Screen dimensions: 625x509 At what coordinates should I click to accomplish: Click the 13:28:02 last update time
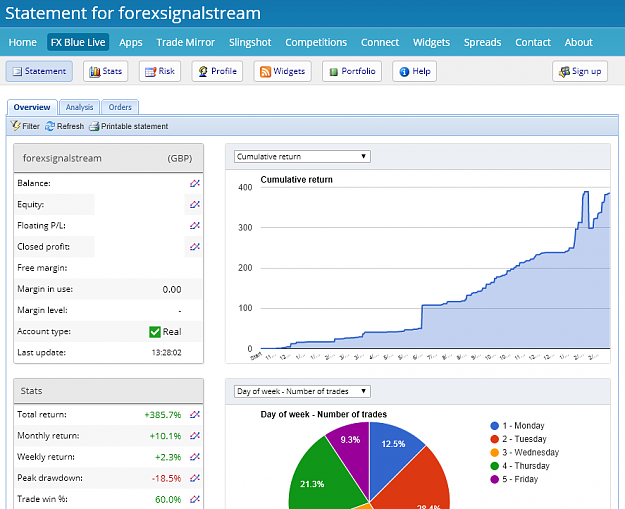[167, 352]
